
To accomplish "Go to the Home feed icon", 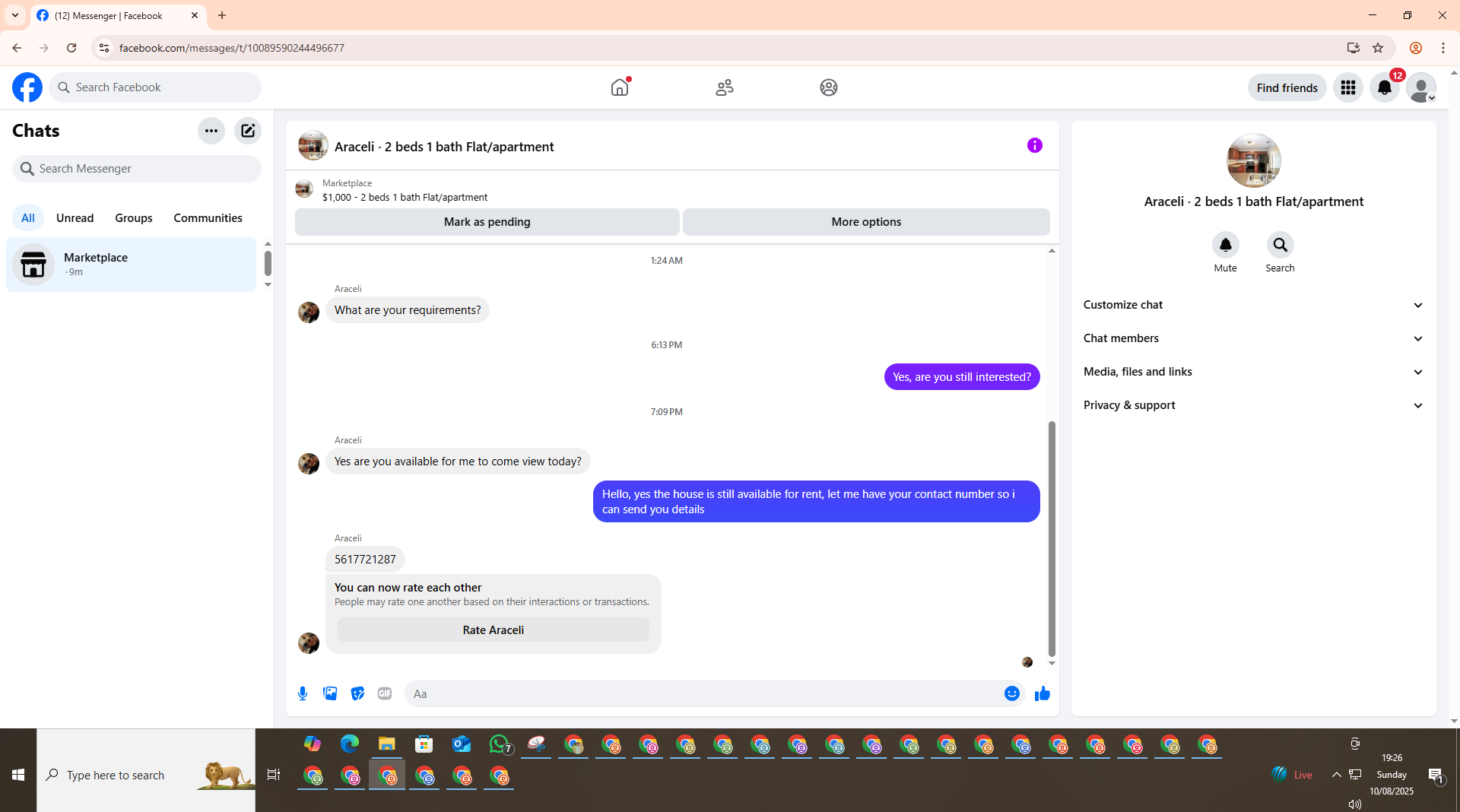I will (620, 87).
